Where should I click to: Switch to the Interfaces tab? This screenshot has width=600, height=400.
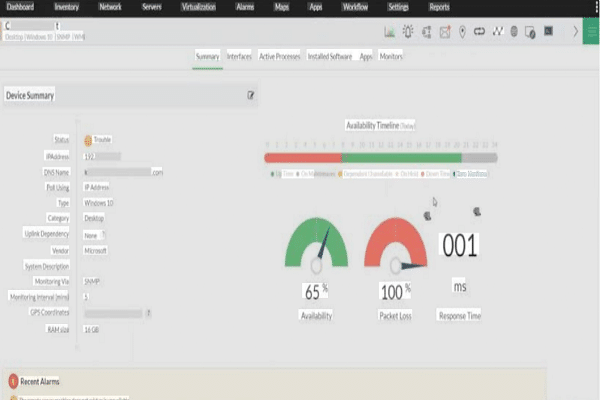coord(239,57)
